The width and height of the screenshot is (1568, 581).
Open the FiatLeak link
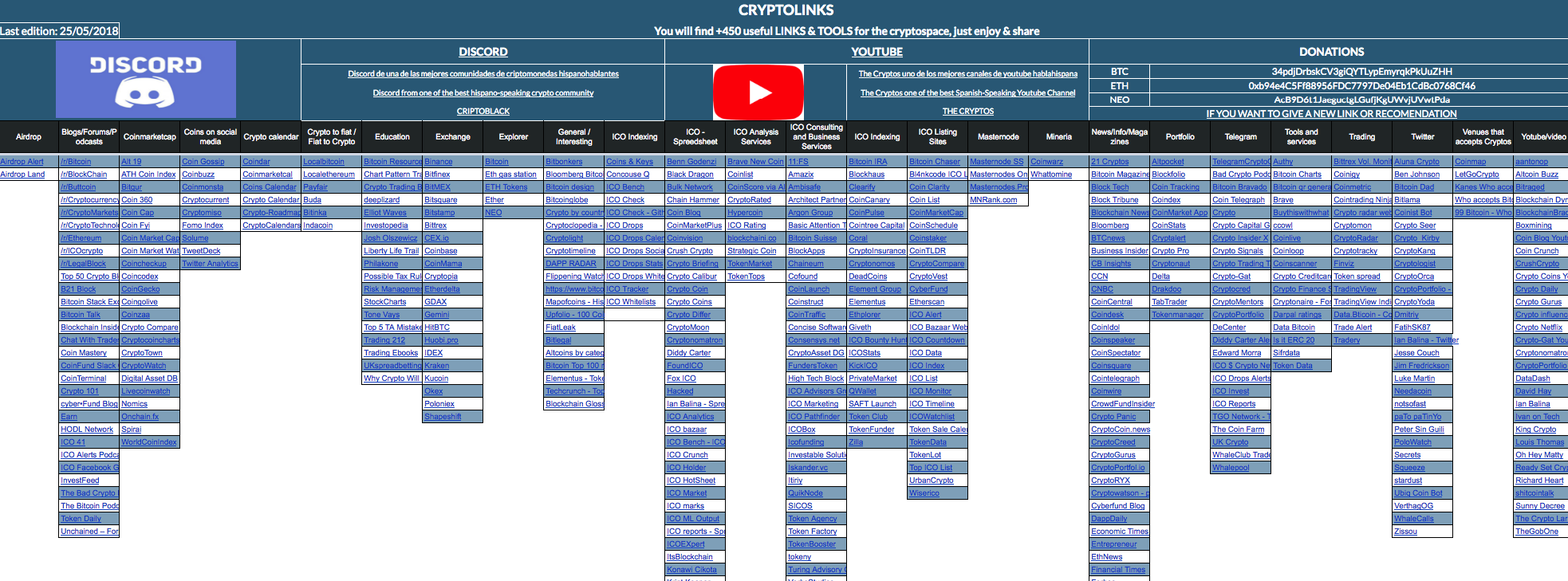(561, 328)
